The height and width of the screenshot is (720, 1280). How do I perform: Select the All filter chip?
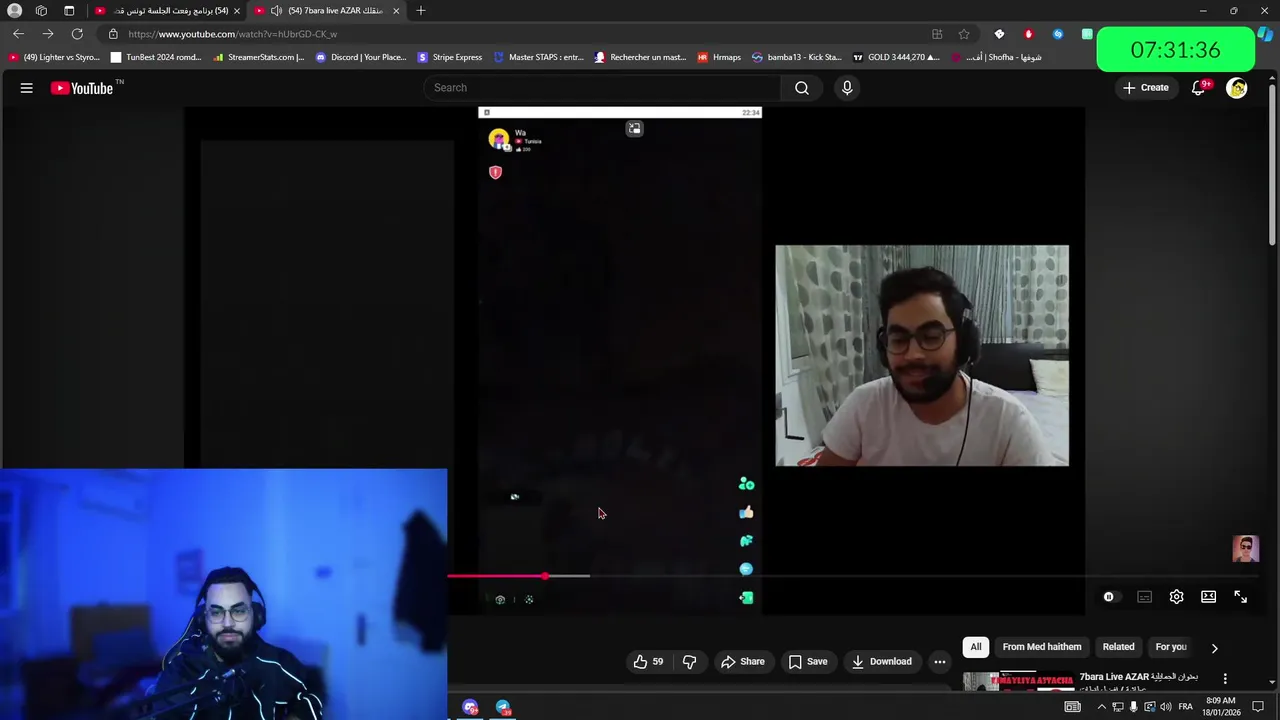point(976,647)
